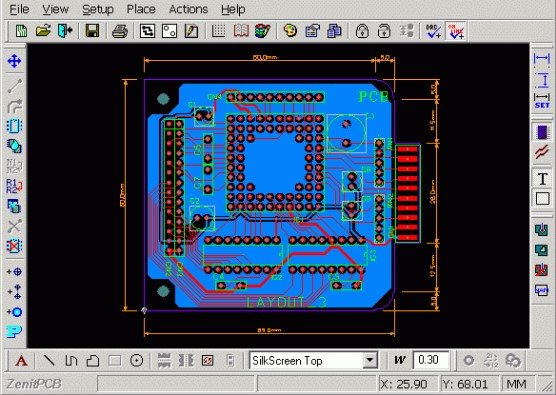The width and height of the screenshot is (556, 395).
Task: Select the blue four-arrow move tool
Action: [14, 61]
